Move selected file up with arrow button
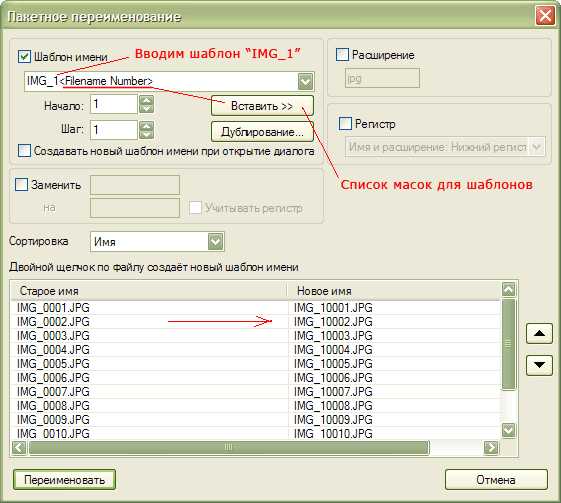 [x=539, y=333]
